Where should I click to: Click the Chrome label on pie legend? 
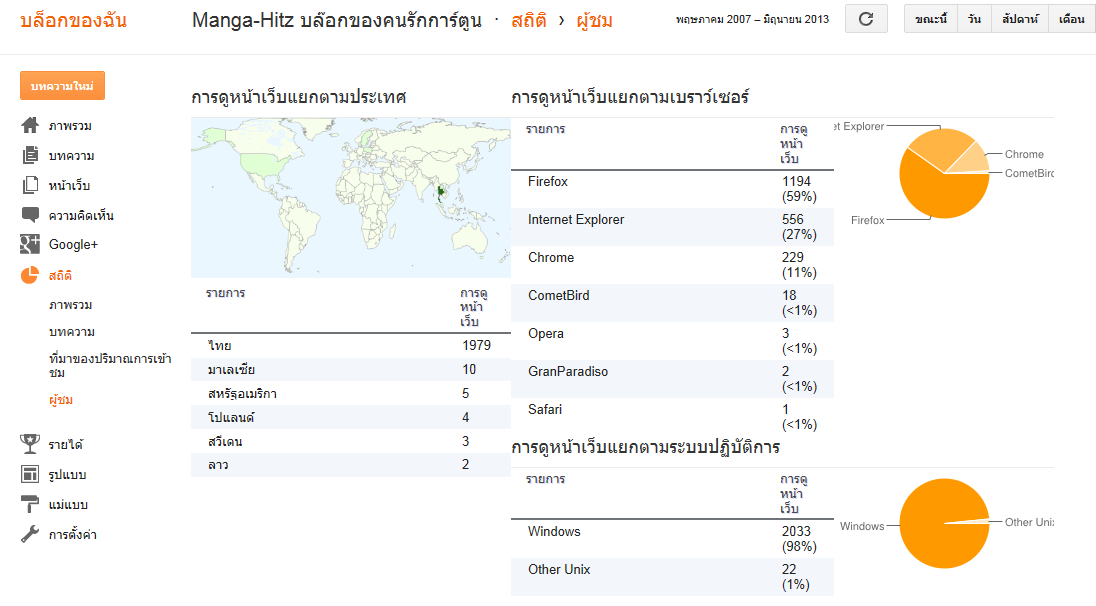1024,154
